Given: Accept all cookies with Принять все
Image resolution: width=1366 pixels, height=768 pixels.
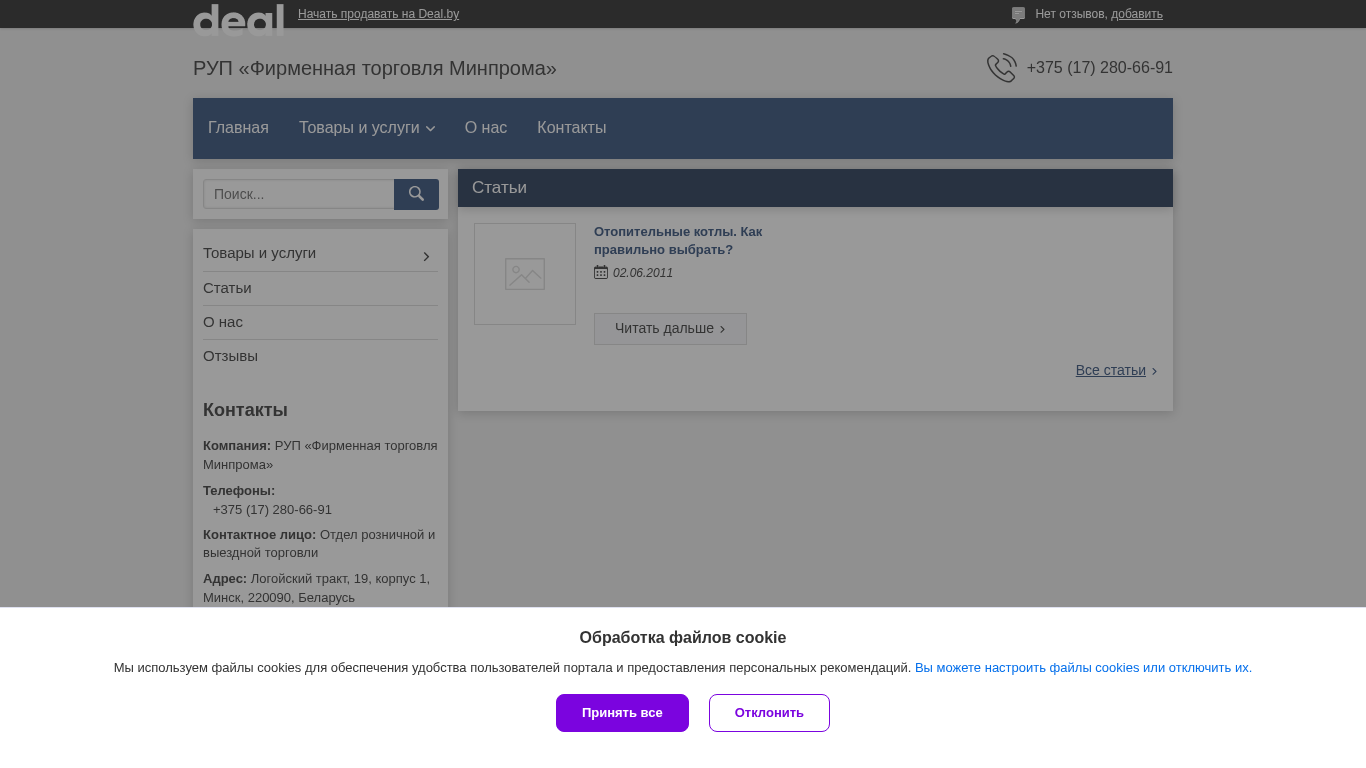Looking at the screenshot, I should coord(622,713).
